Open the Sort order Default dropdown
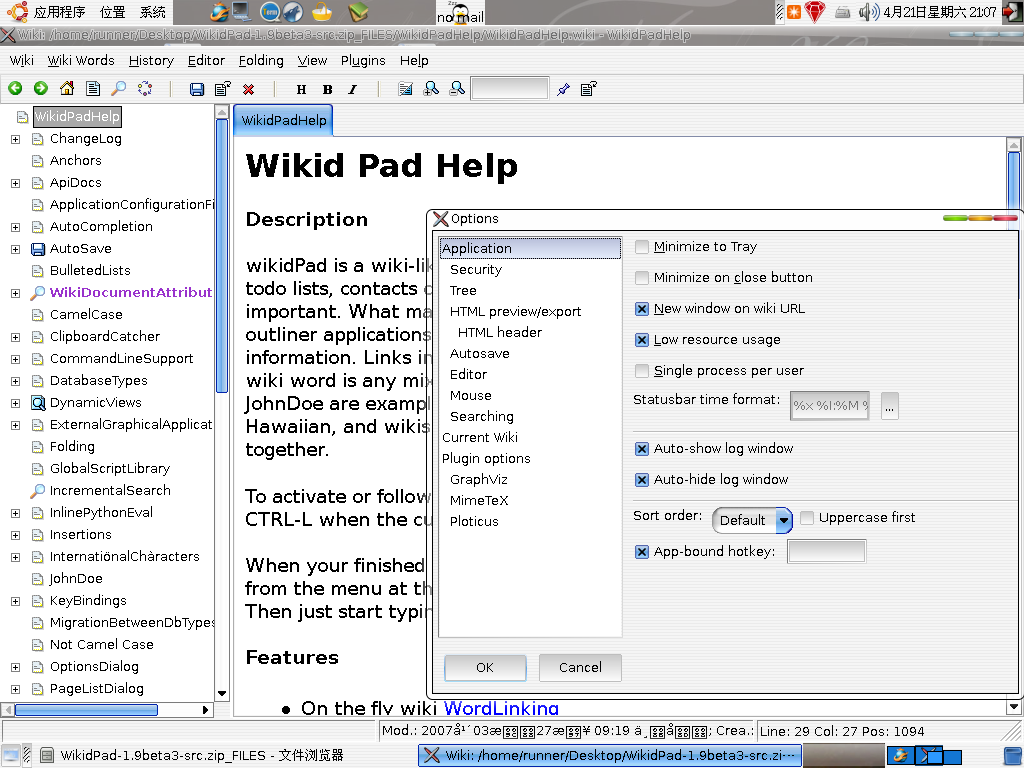The width and height of the screenshot is (1024, 768). 752,520
